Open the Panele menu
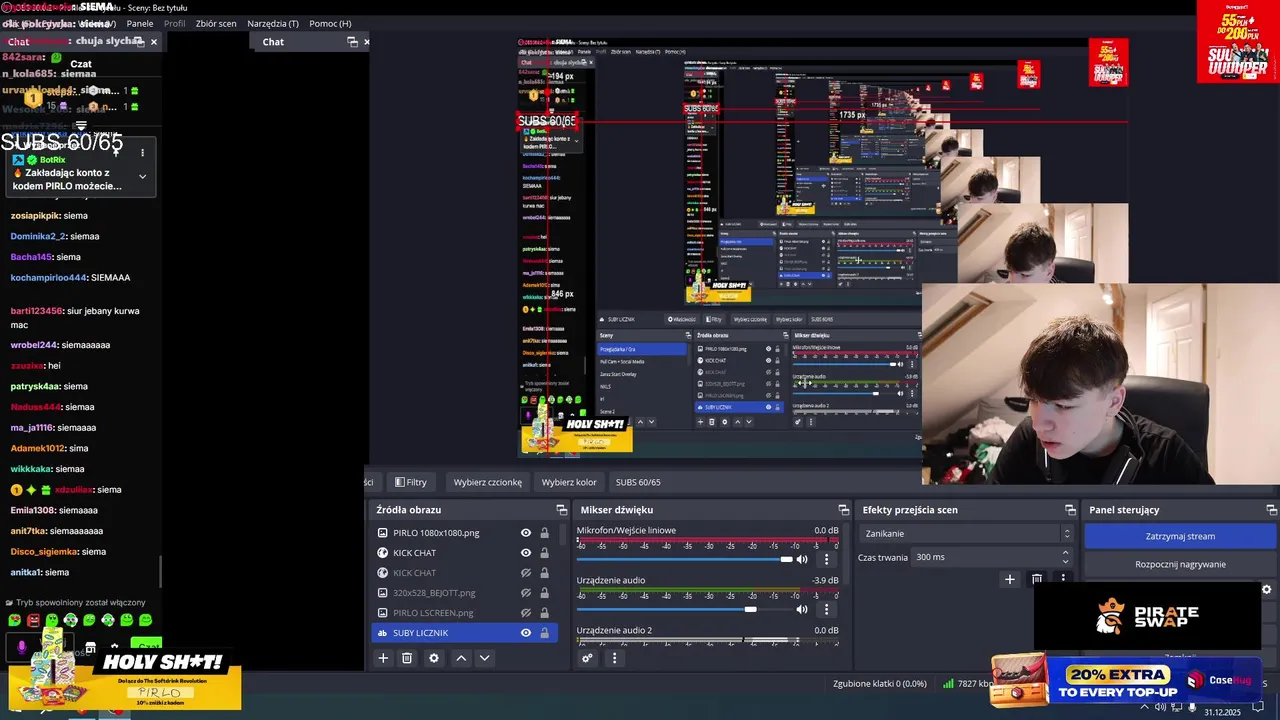Image resolution: width=1280 pixels, height=720 pixels. click(x=140, y=23)
